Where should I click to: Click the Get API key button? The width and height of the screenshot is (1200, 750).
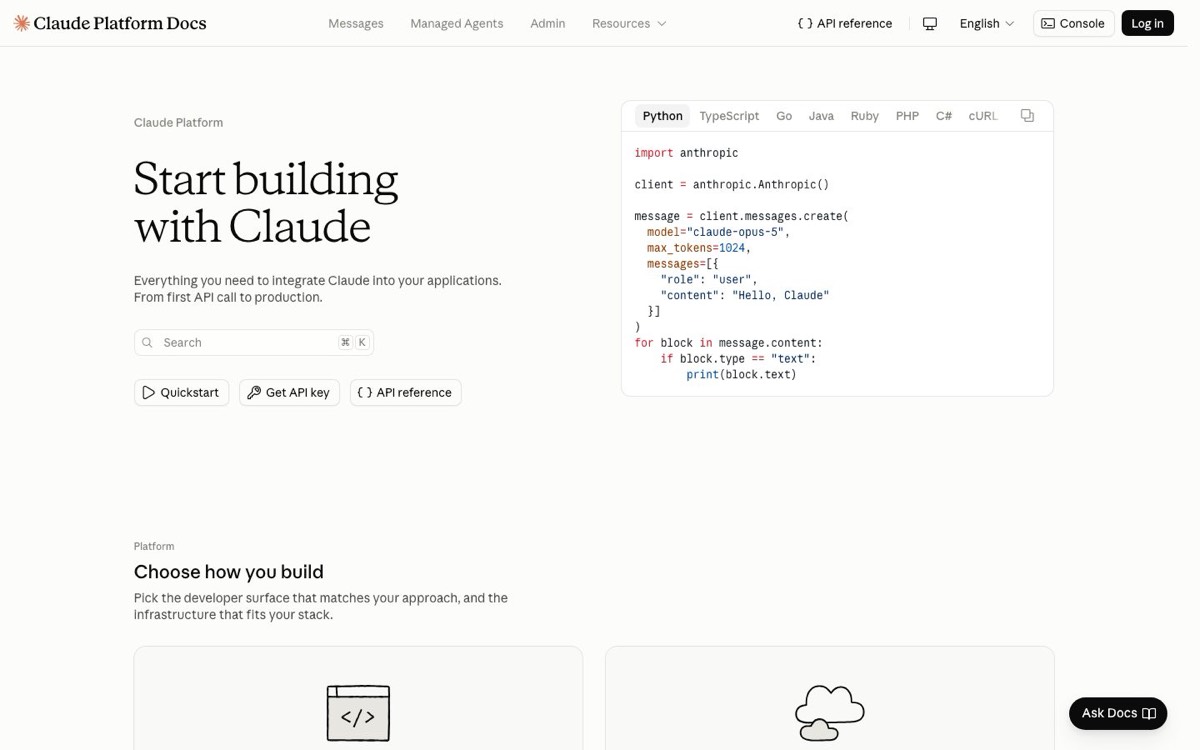[289, 392]
